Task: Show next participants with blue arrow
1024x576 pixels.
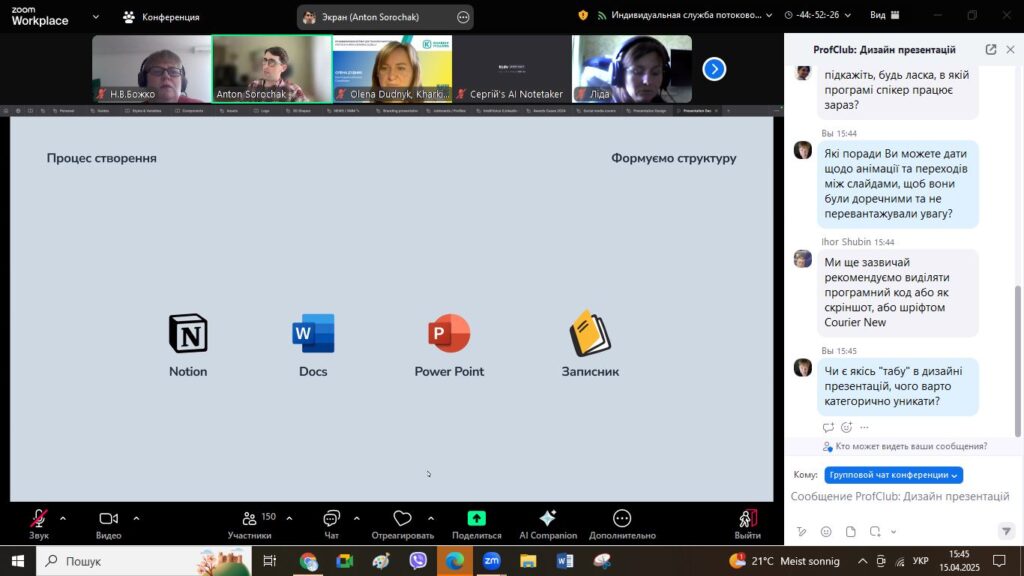Action: pos(714,69)
